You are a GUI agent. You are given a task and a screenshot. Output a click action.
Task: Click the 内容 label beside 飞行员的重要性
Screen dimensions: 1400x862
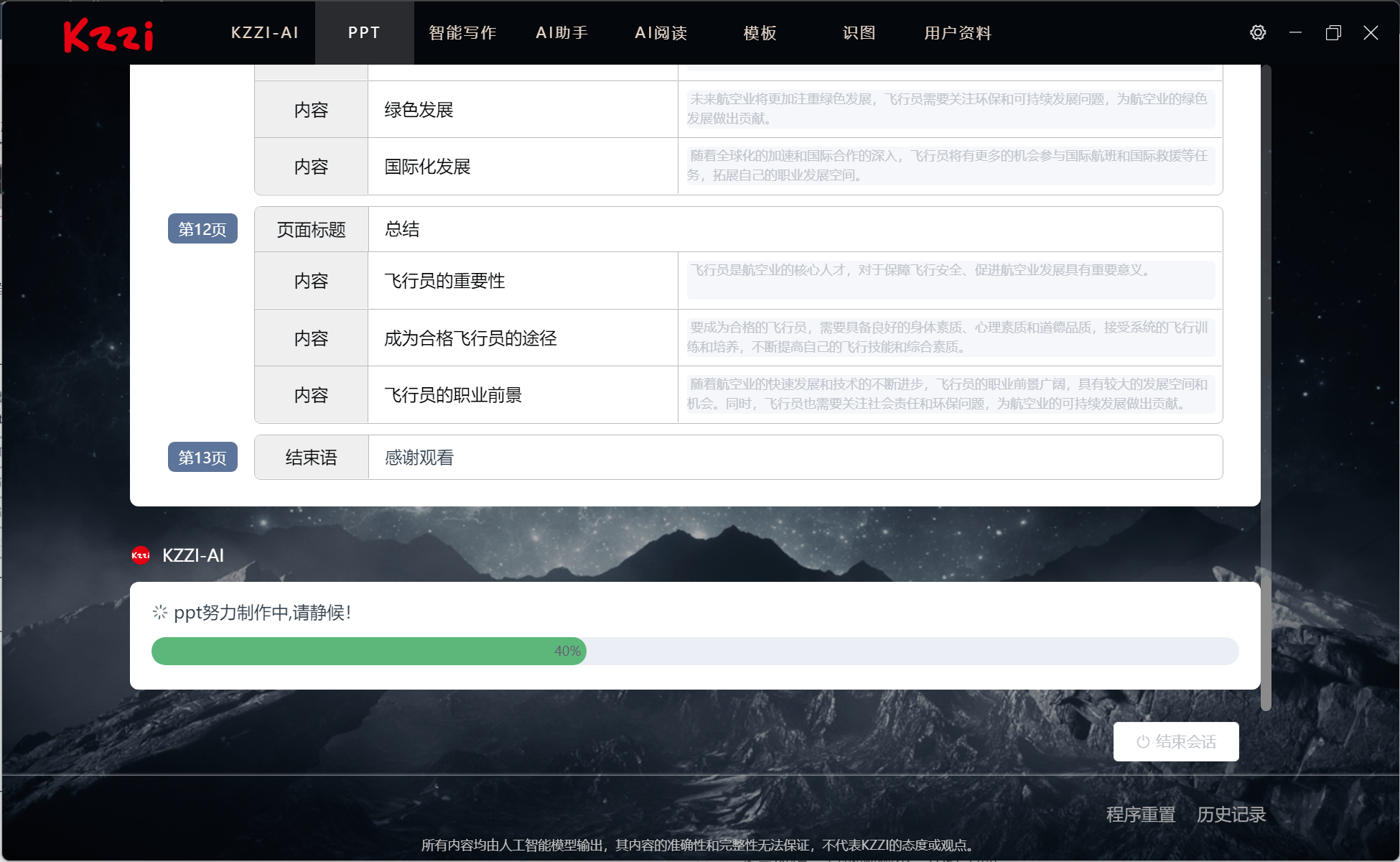point(312,280)
